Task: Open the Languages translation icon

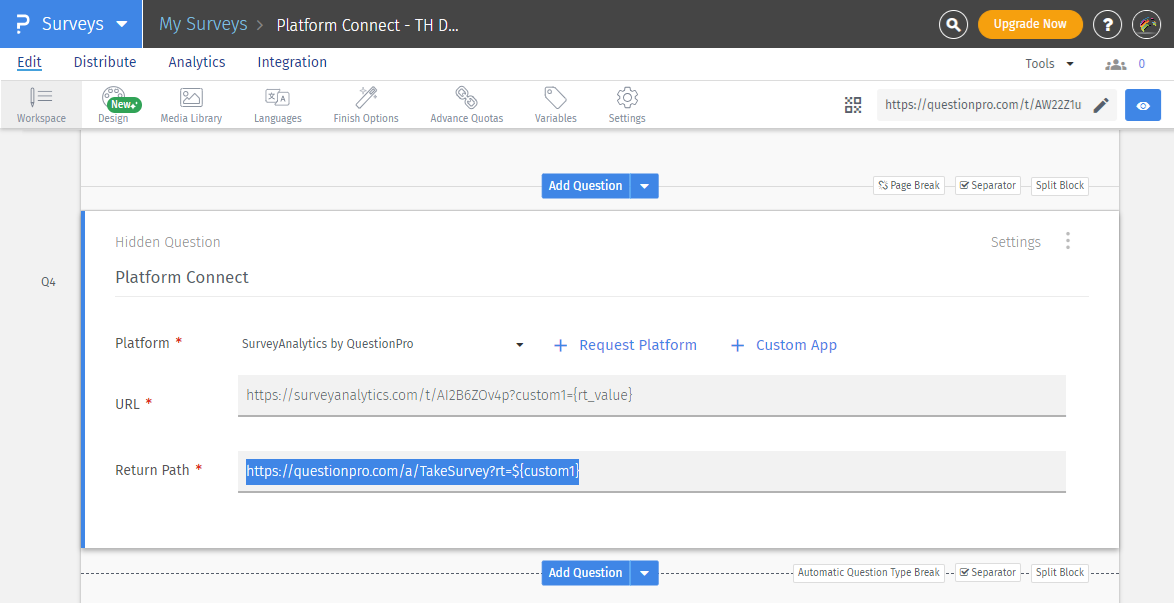Action: [277, 98]
